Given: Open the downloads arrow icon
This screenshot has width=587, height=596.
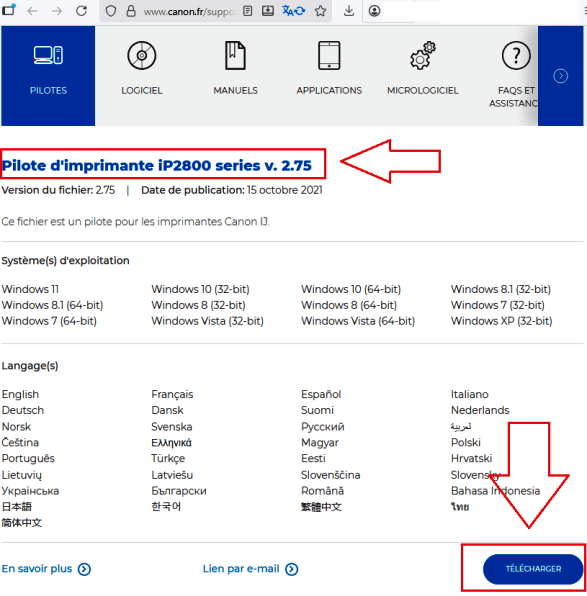Looking at the screenshot, I should (x=349, y=11).
